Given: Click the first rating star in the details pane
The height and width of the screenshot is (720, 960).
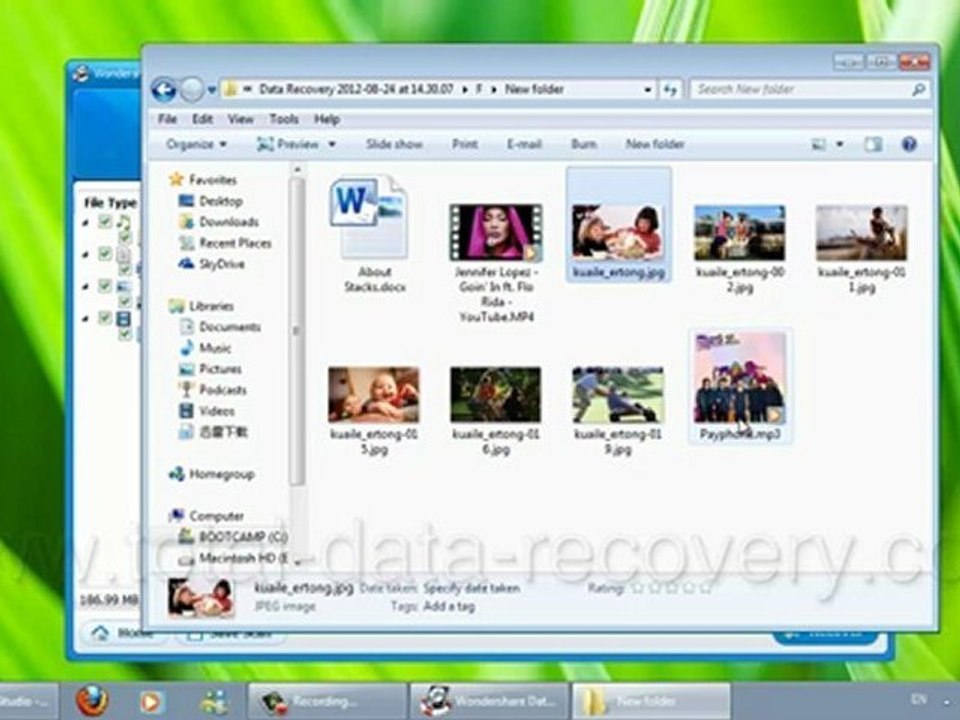Looking at the screenshot, I should (637, 588).
